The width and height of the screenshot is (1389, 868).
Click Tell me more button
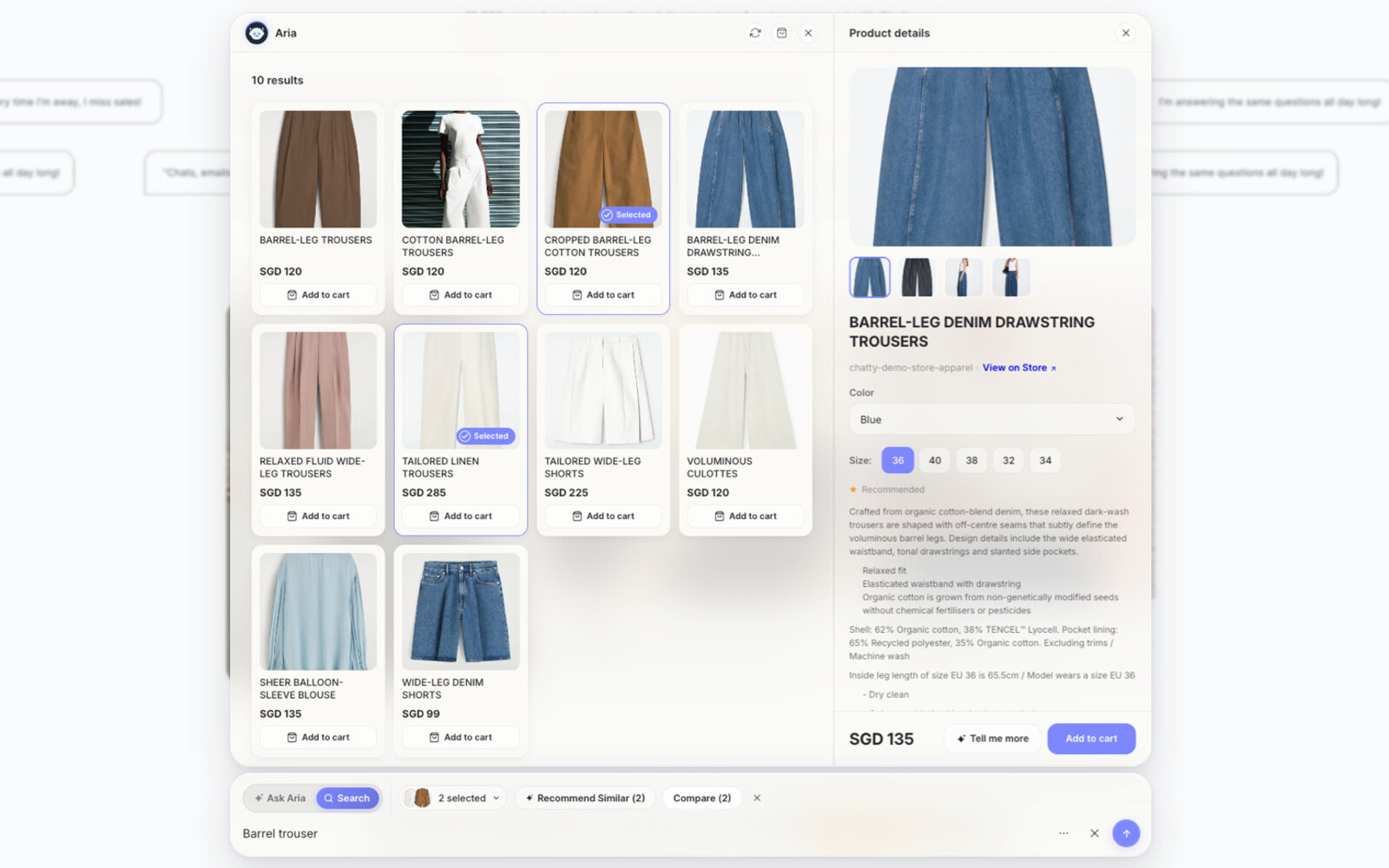click(992, 739)
